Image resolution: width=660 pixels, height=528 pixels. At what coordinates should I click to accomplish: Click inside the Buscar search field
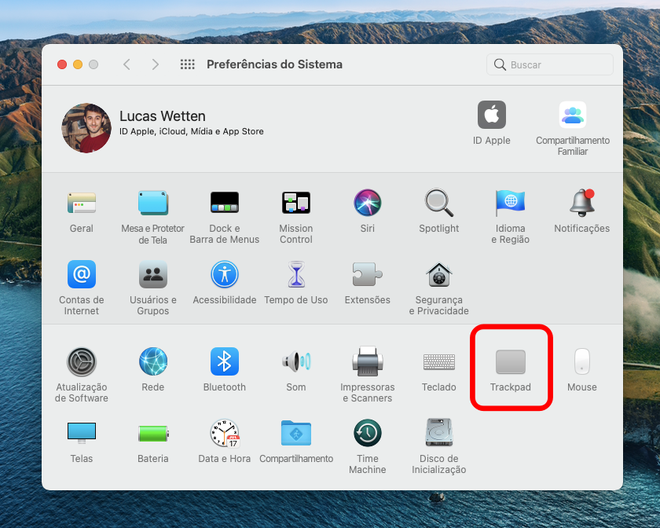click(550, 64)
